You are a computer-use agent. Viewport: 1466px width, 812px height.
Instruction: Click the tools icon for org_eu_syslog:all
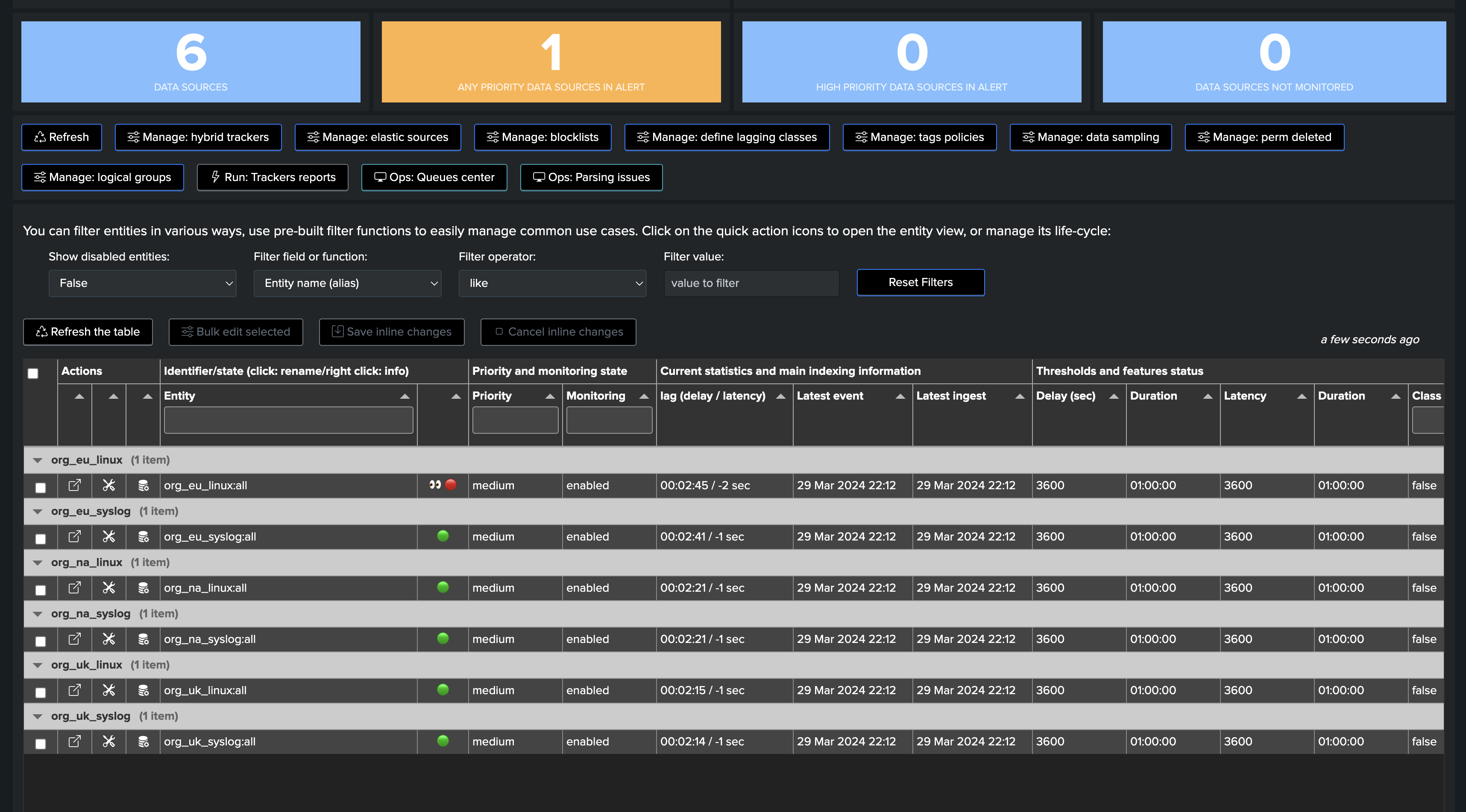coord(108,536)
